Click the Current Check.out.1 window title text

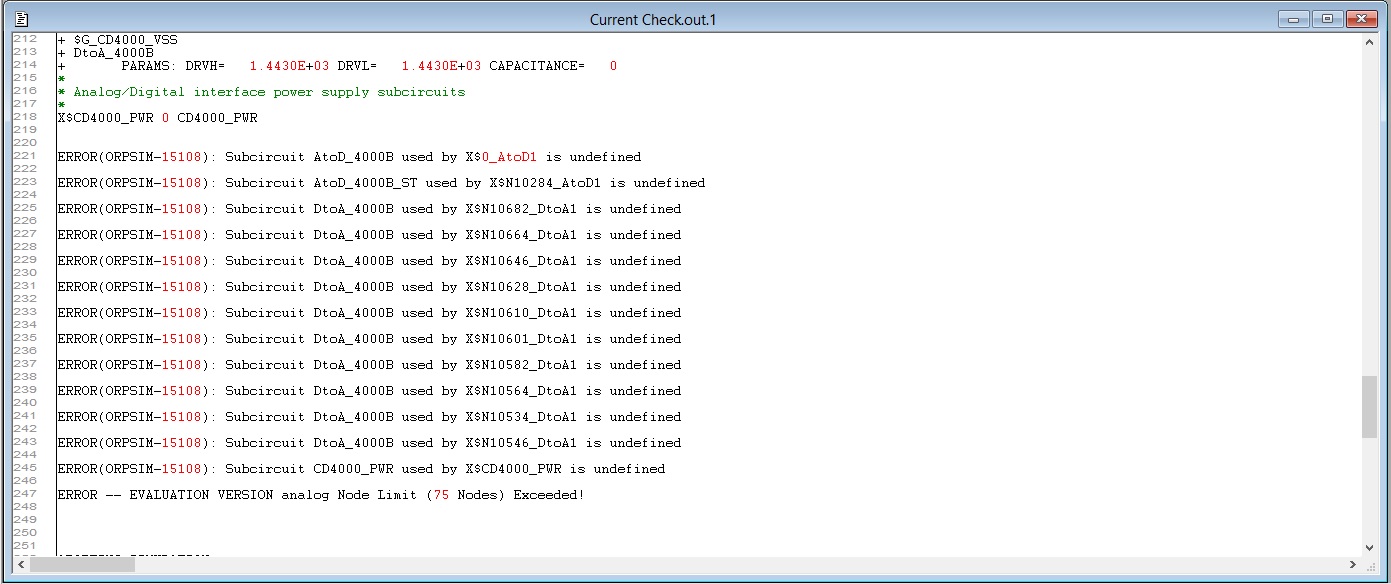point(652,20)
